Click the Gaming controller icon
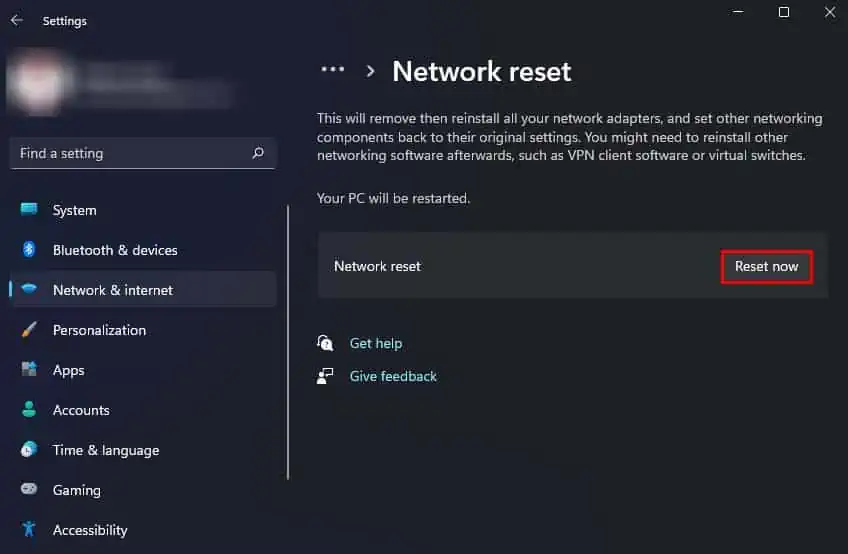The image size is (848, 554). point(30,490)
